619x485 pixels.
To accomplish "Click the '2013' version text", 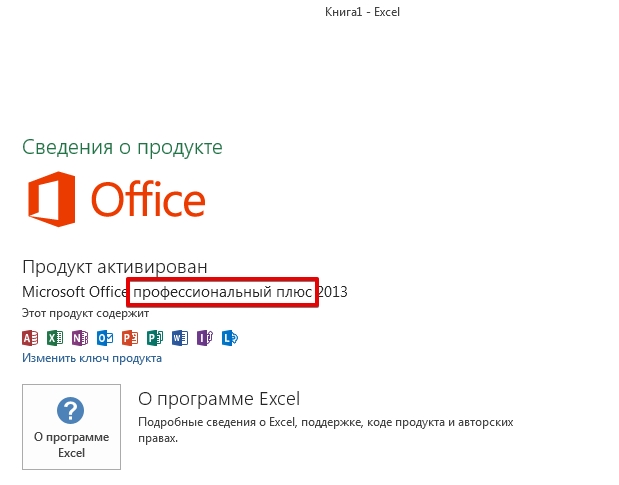I will tap(332, 292).
